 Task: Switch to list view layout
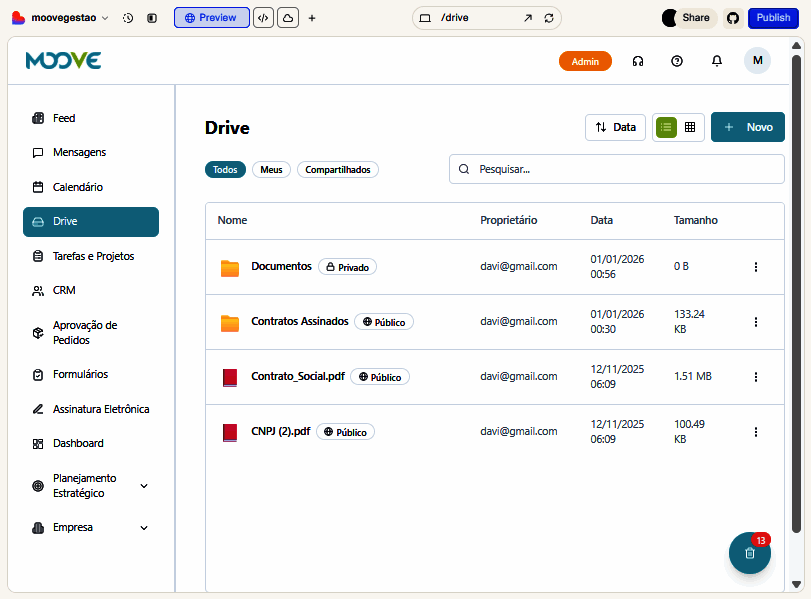pyautogui.click(x=666, y=127)
